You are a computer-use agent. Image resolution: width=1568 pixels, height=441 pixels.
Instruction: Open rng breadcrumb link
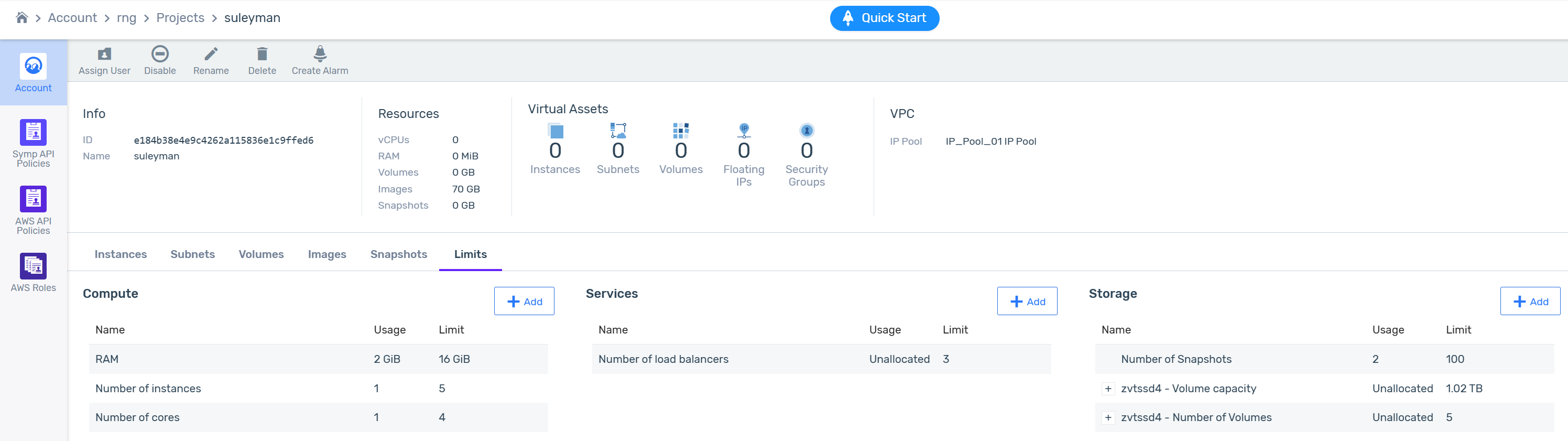point(127,18)
